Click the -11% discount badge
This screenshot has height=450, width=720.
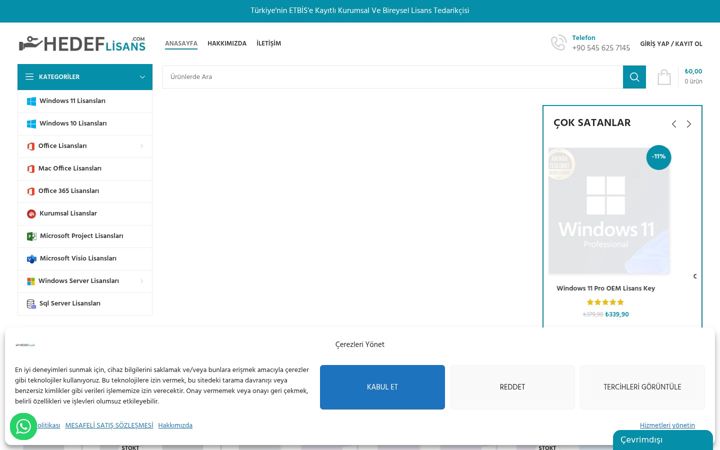(658, 157)
